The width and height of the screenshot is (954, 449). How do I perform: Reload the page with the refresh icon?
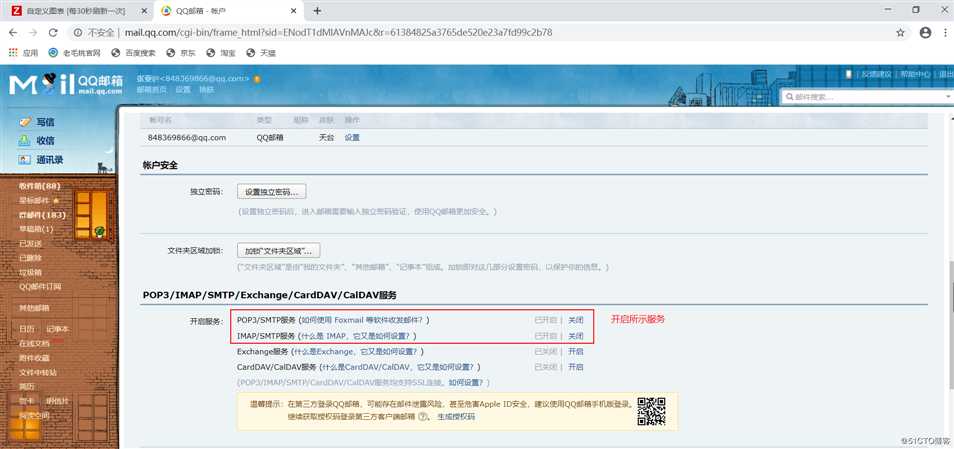pos(53,32)
